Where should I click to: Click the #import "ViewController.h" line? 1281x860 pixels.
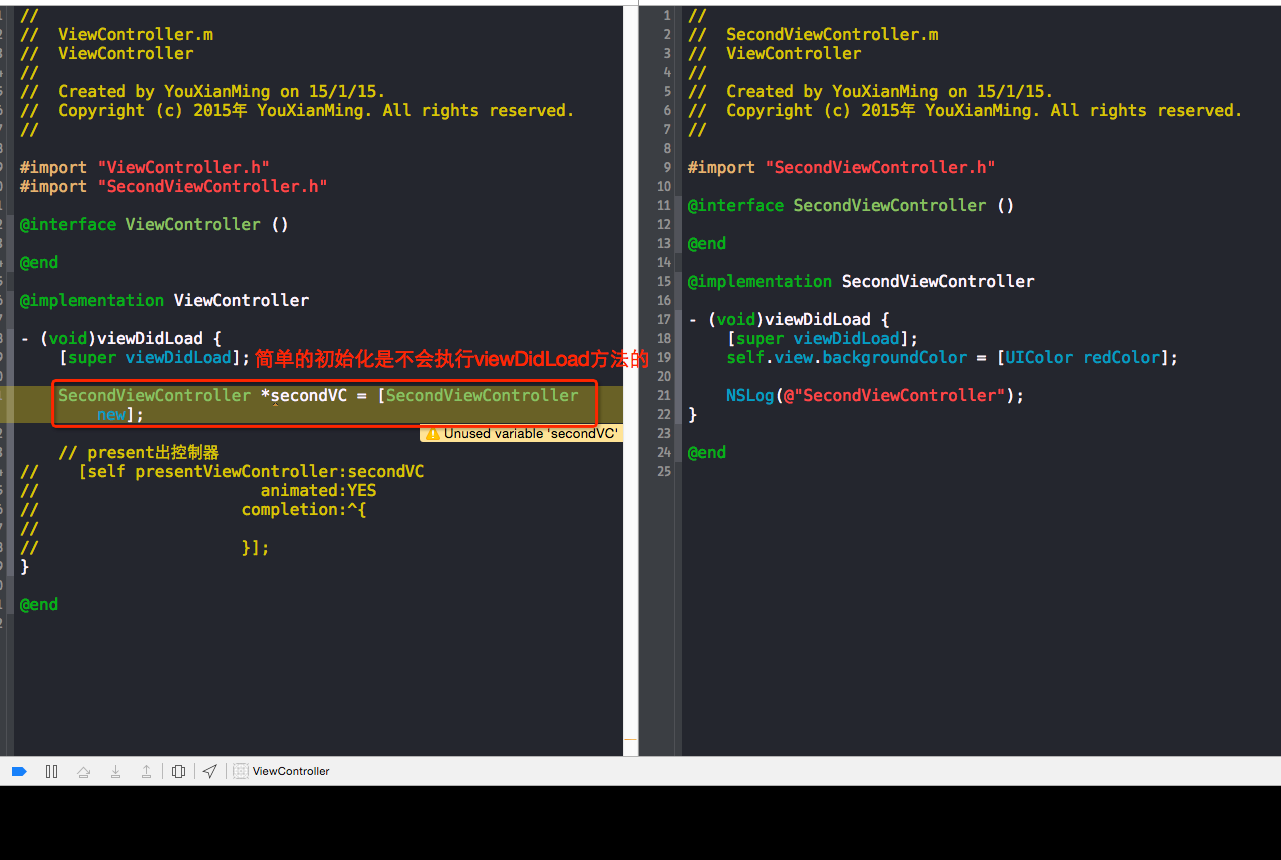145,167
